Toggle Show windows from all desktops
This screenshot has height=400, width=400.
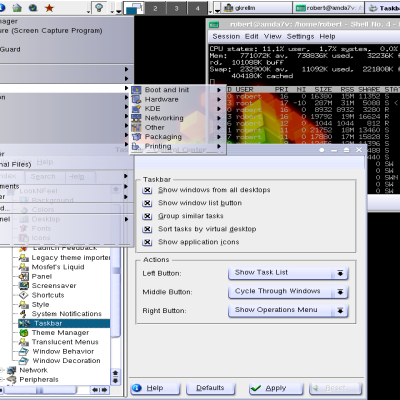coord(147,190)
